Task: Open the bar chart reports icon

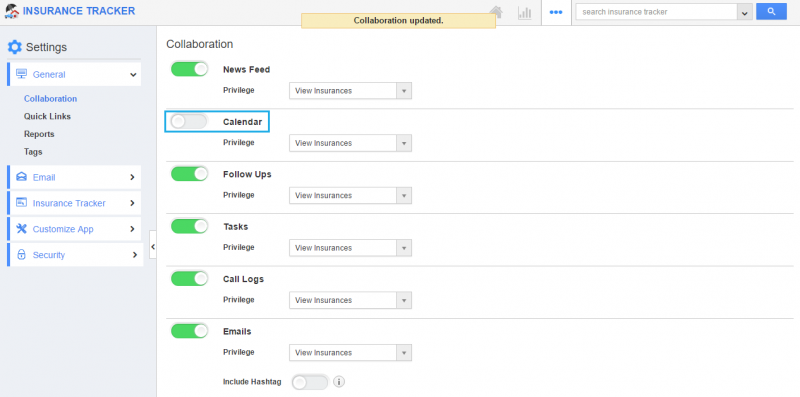Action: [x=524, y=13]
